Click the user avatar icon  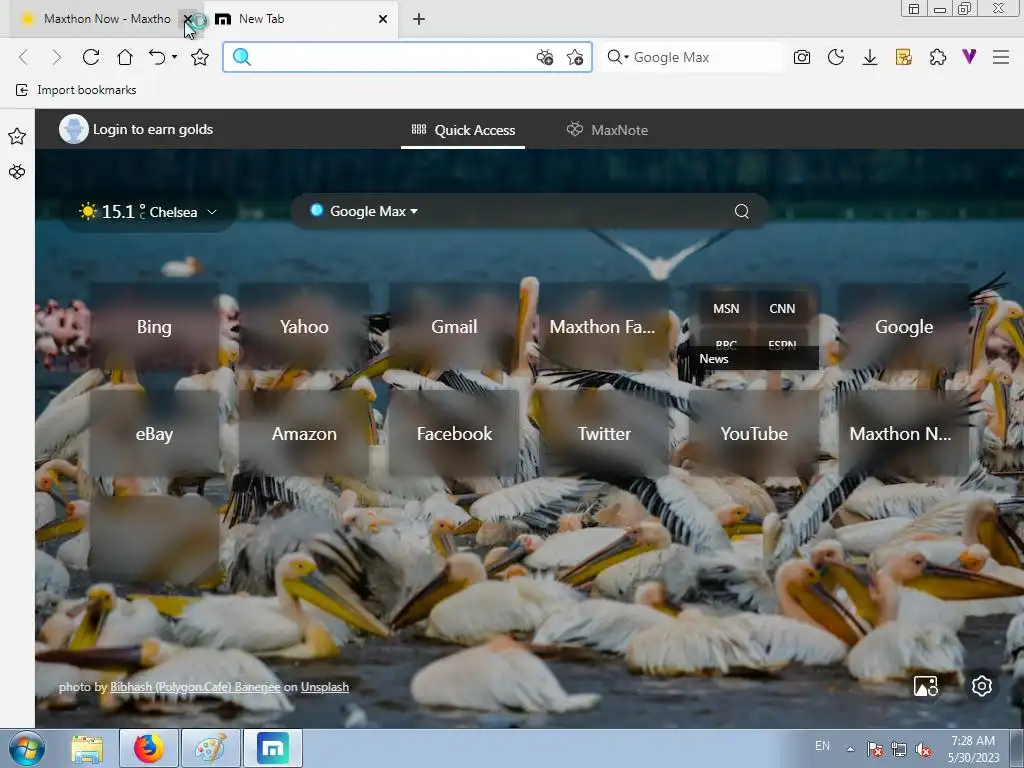[74, 129]
